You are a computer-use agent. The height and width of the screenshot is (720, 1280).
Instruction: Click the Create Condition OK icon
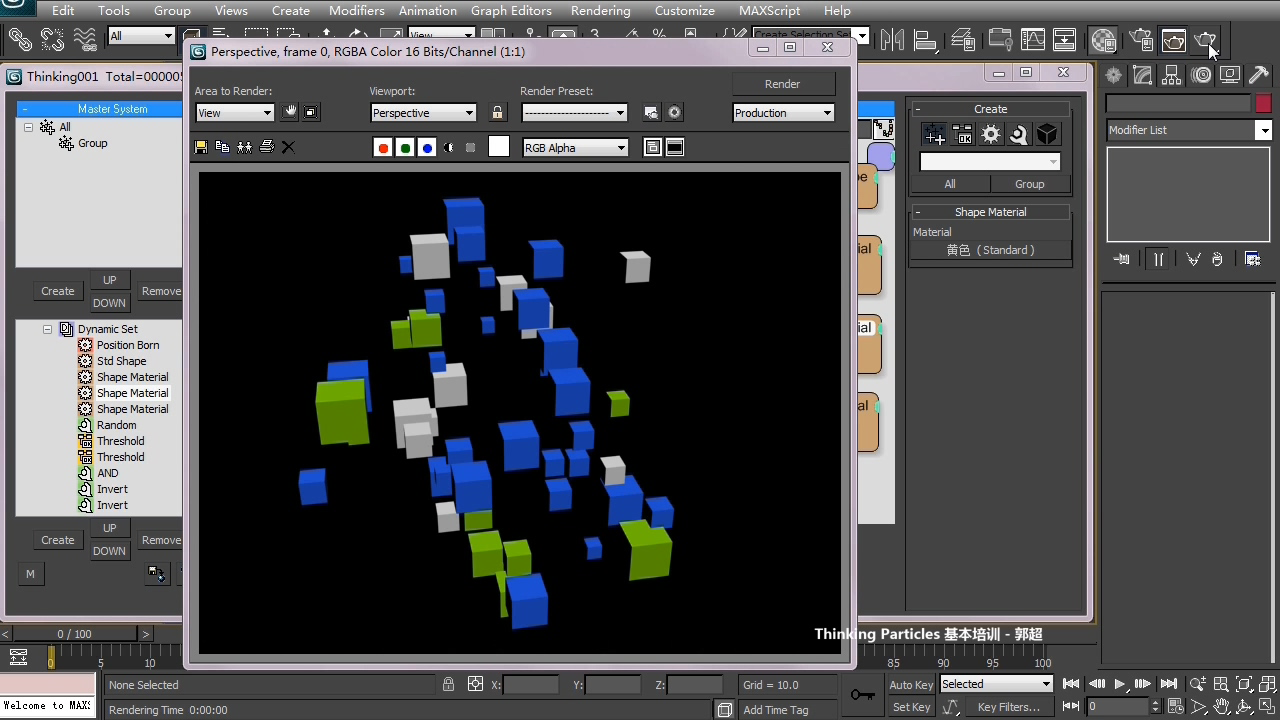[x=963, y=135]
